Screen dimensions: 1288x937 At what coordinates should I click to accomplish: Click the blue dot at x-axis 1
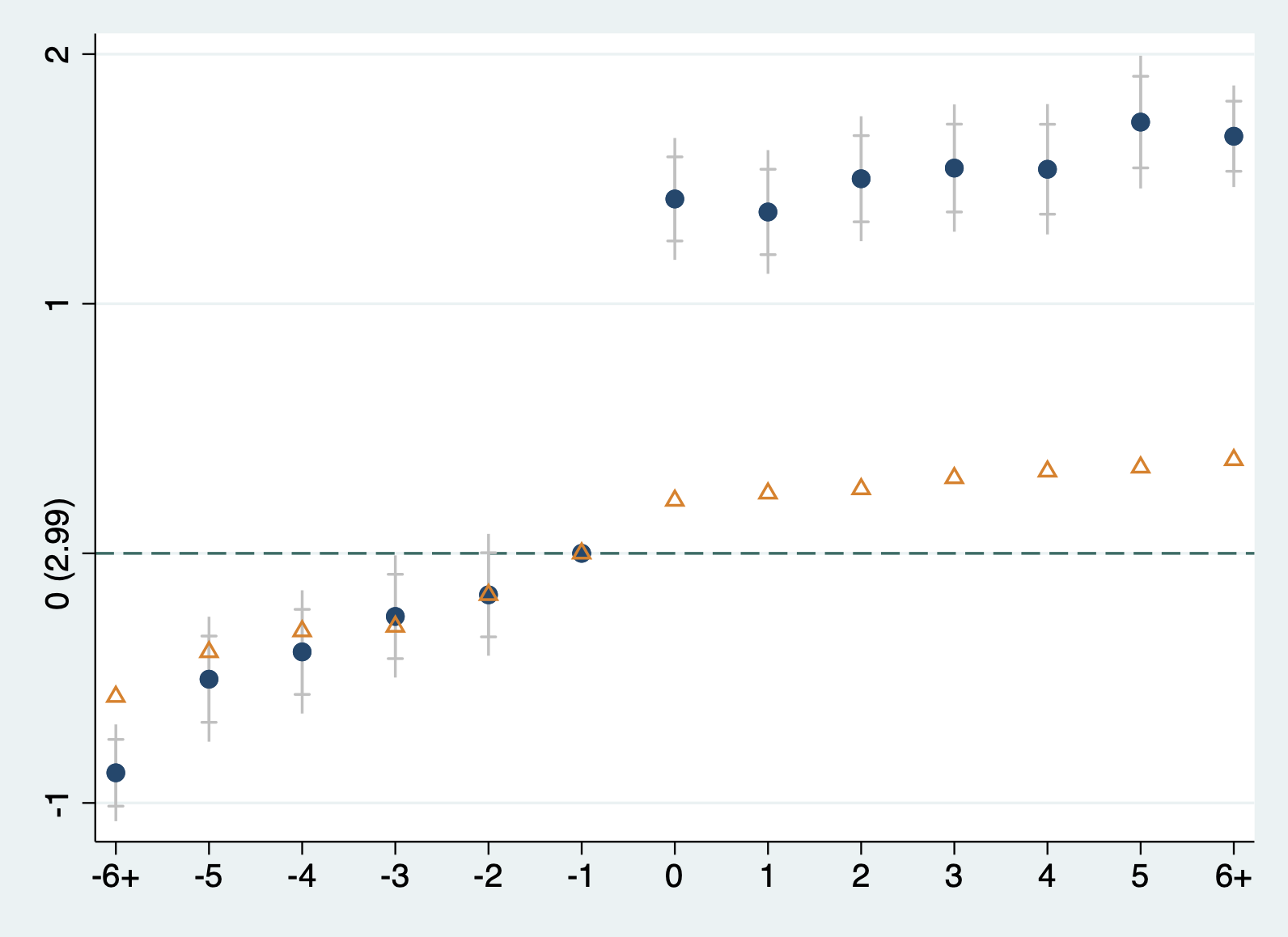pos(768,212)
